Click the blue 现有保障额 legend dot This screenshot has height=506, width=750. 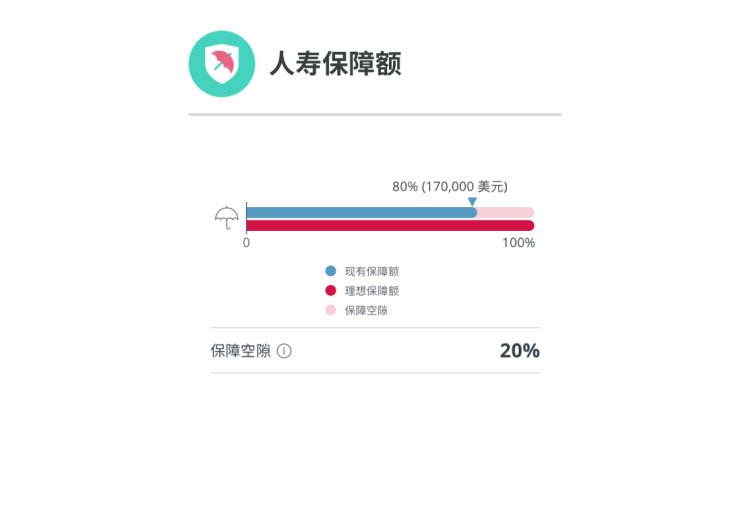(x=331, y=271)
